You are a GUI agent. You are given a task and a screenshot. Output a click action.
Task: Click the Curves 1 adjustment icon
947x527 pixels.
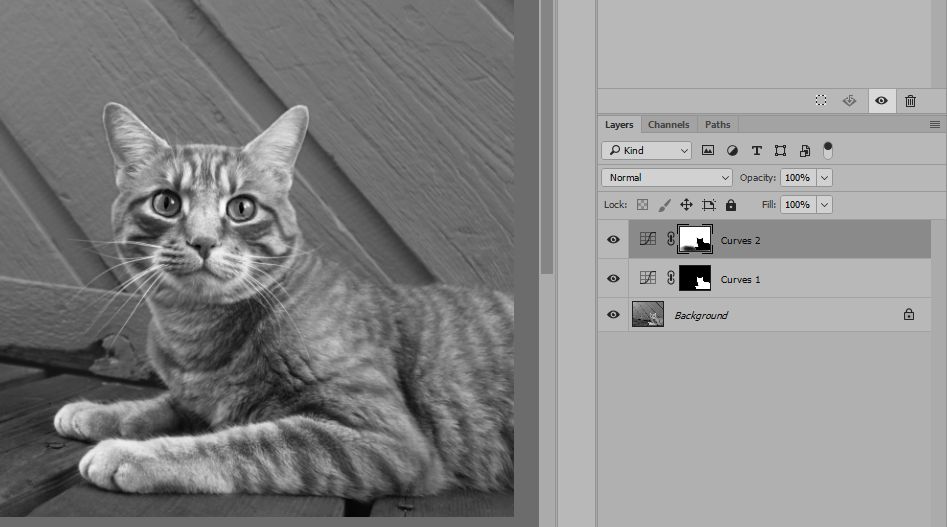tap(647, 278)
